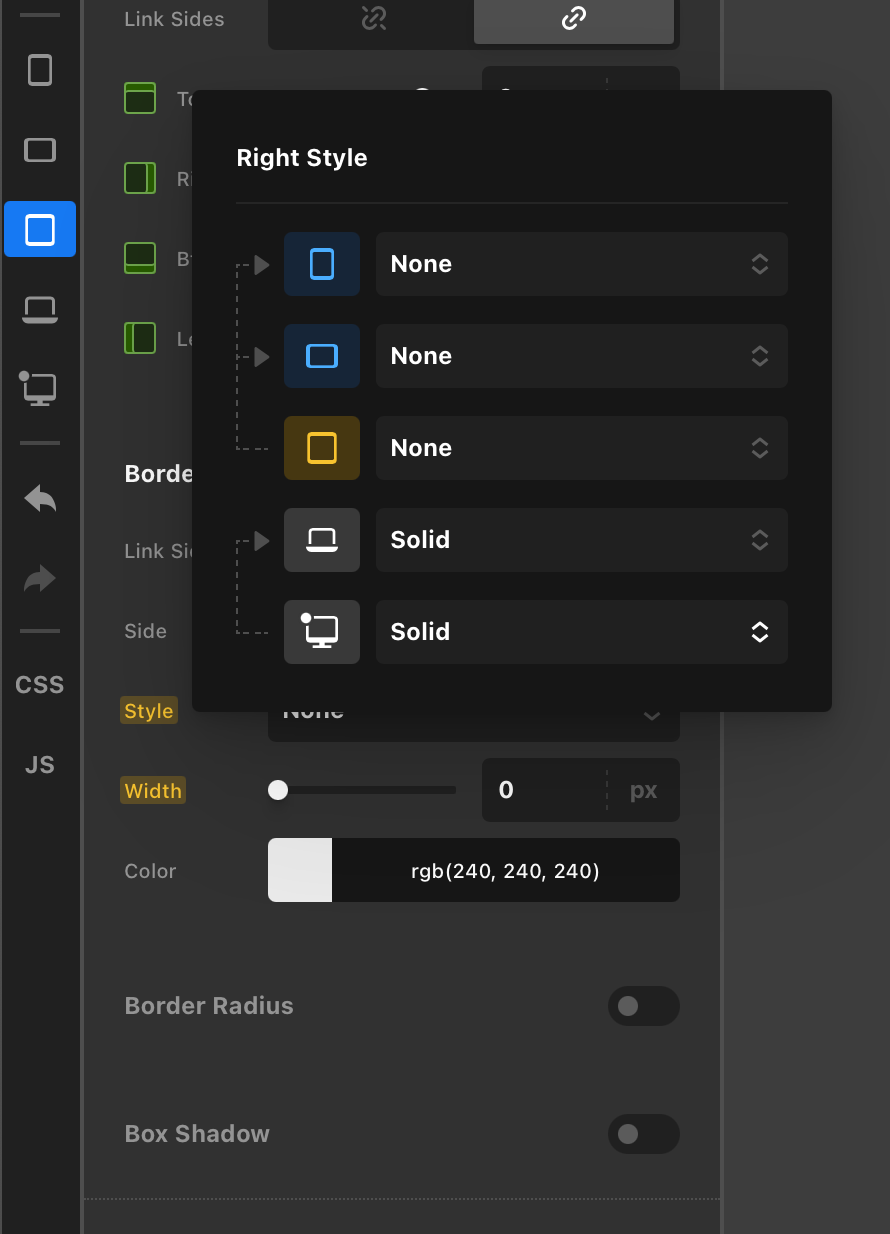Click the redo arrow icon
The width and height of the screenshot is (890, 1234).
point(40,578)
